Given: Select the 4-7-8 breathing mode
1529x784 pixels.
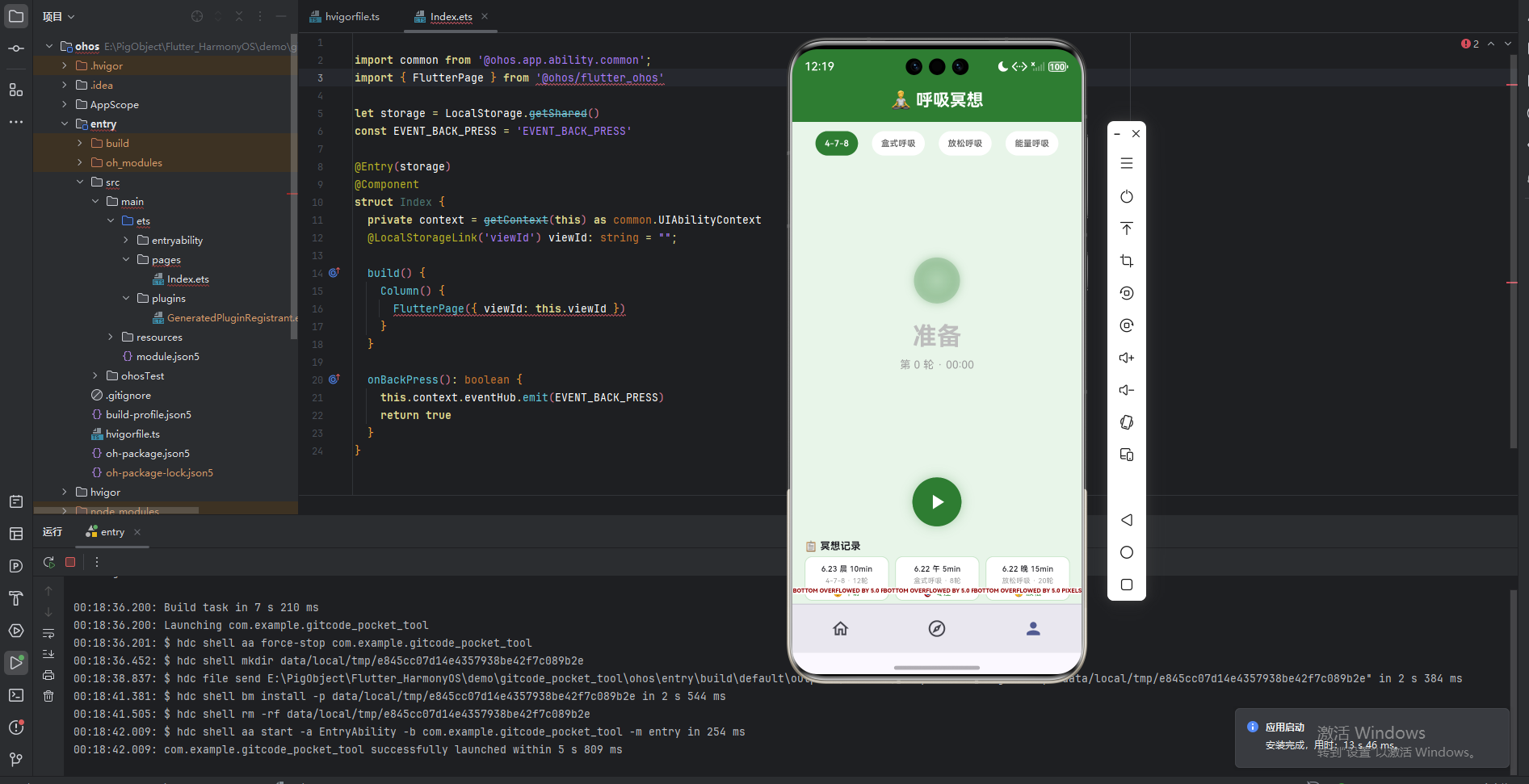Looking at the screenshot, I should click(x=837, y=144).
